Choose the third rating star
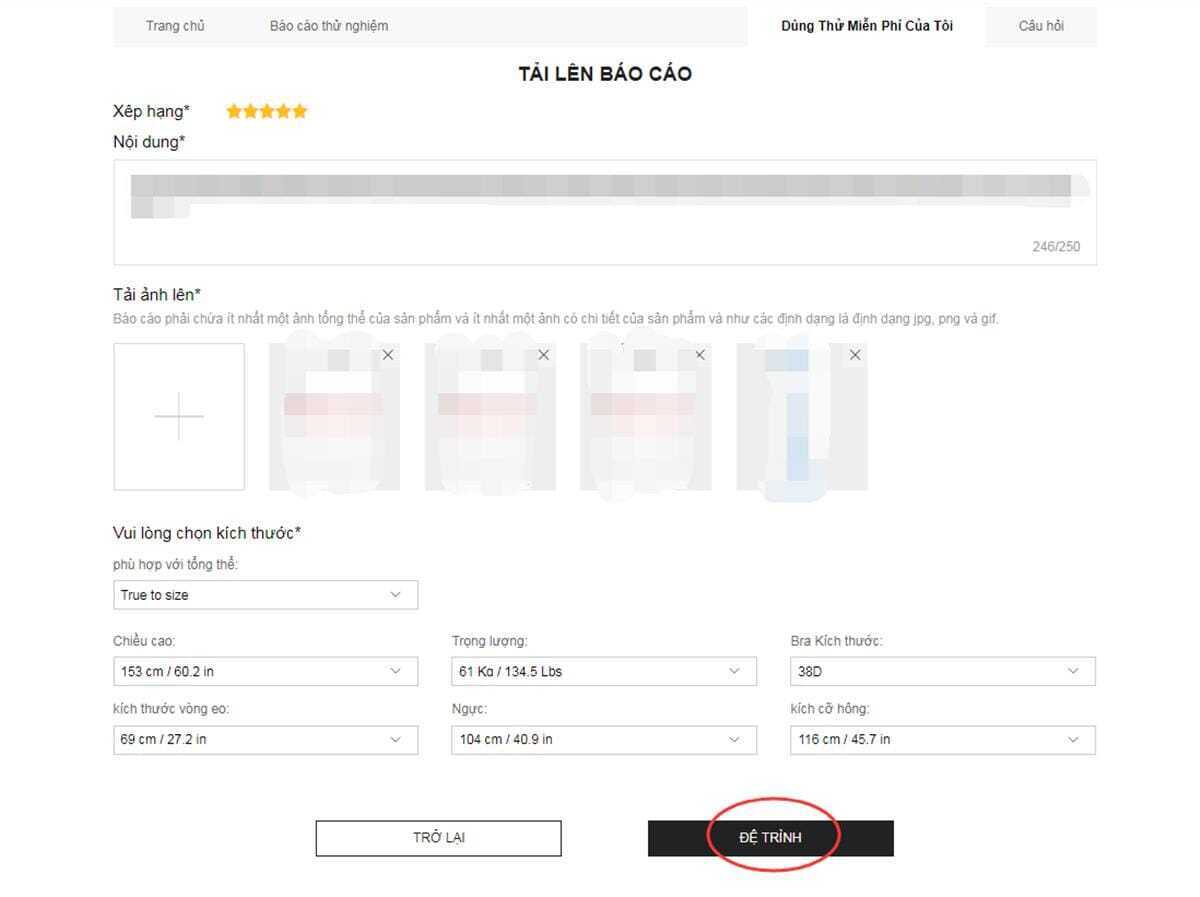Image resolution: width=1200 pixels, height=897 pixels. 267,112
